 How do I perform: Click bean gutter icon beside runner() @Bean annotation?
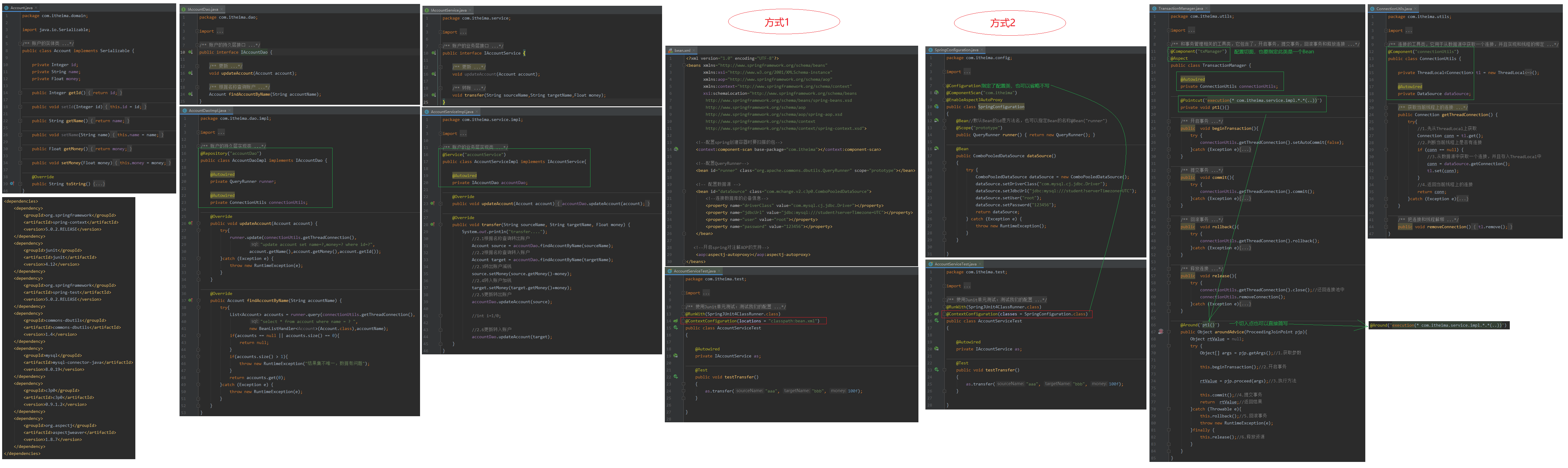pos(936,120)
